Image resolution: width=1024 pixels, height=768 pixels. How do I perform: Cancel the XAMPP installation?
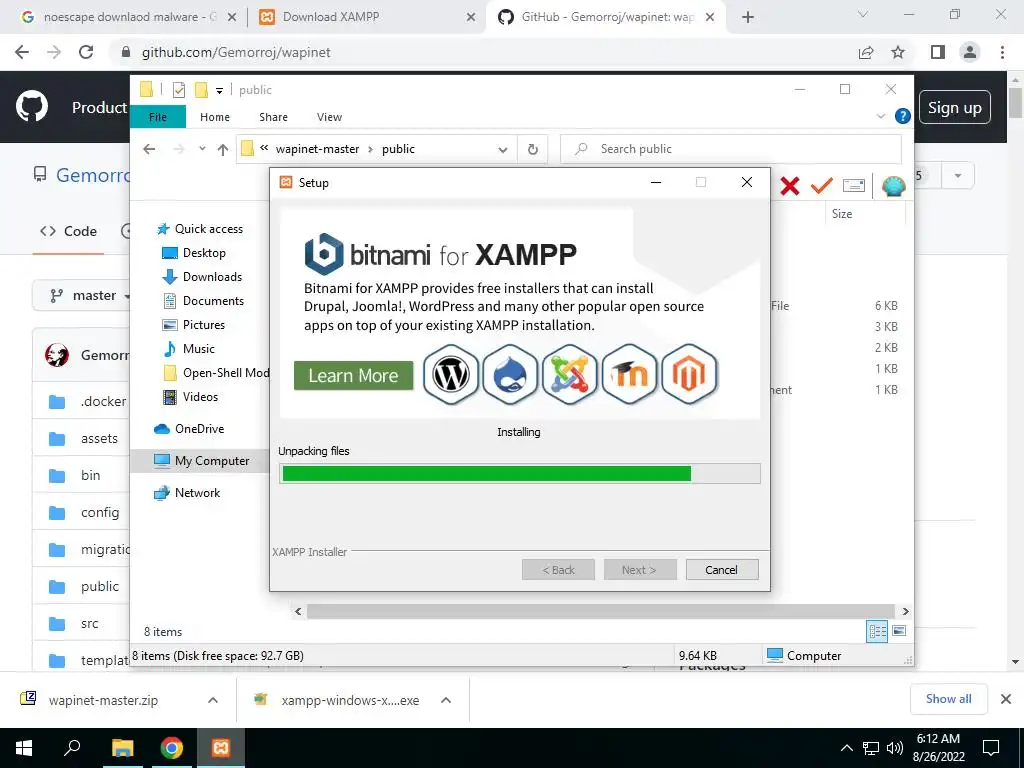click(x=722, y=569)
